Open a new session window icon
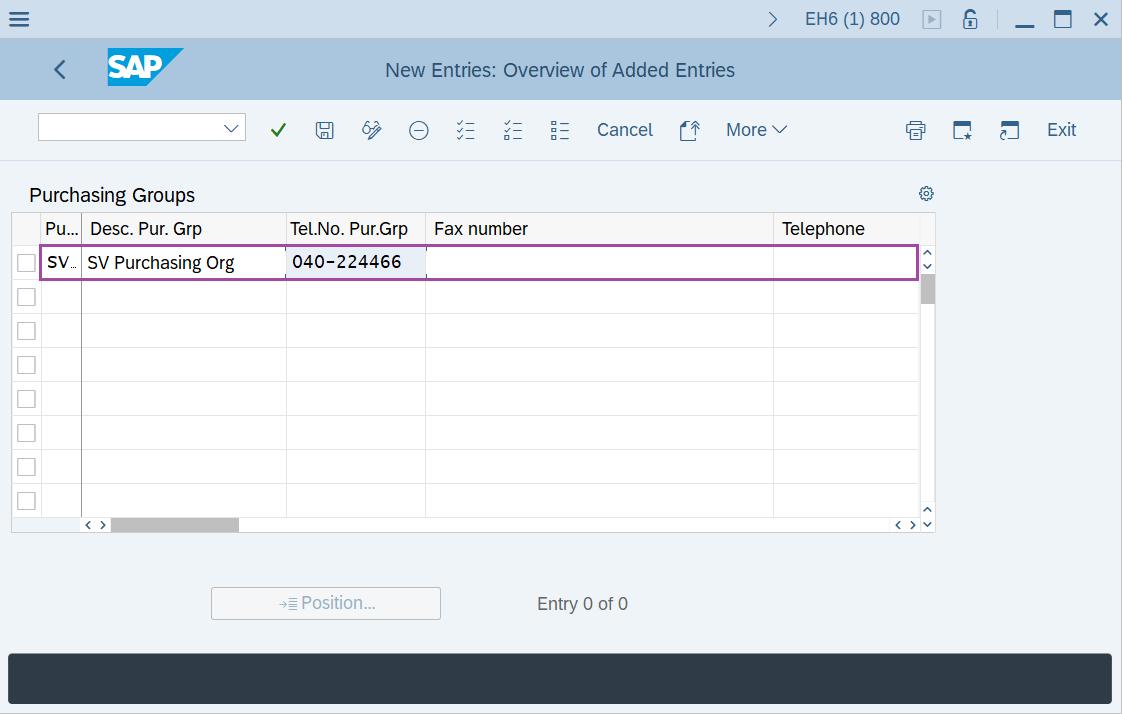Image resolution: width=1122 pixels, height=714 pixels. coord(1009,130)
